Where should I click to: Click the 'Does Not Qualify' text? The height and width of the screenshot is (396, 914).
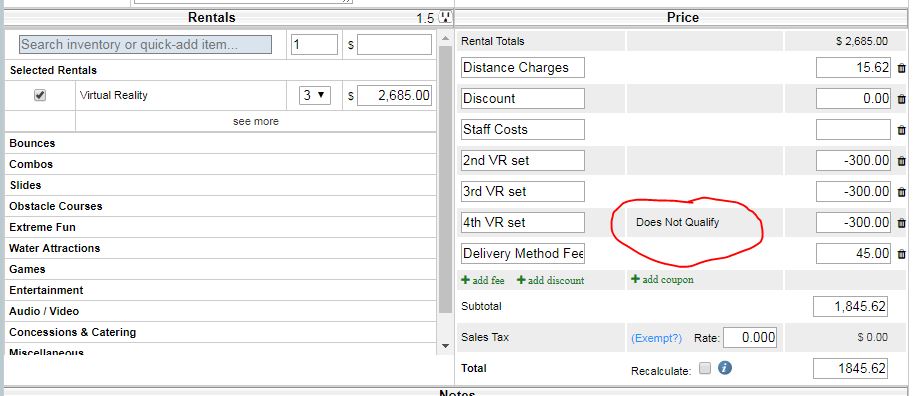click(677, 222)
